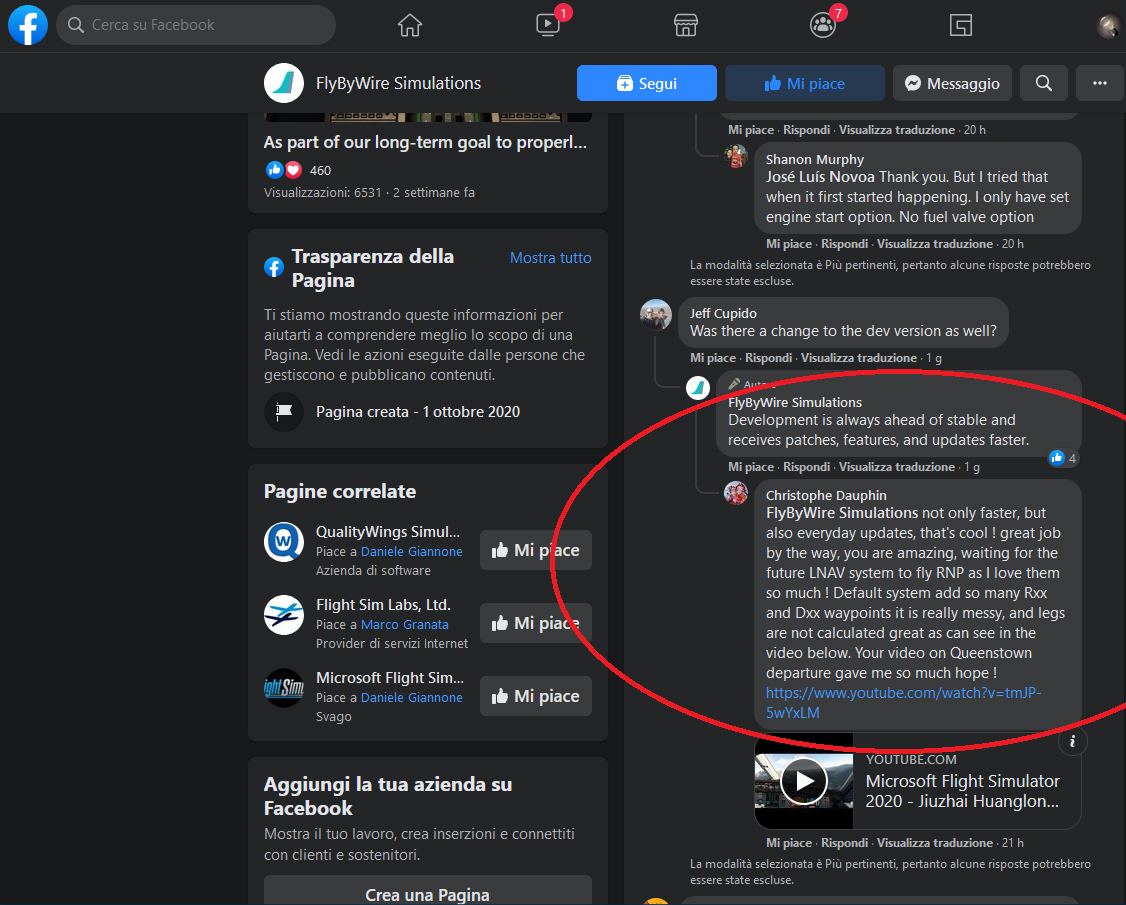Open the Flight Sim Labs, Ltd. page name
1126x905 pixels.
click(x=383, y=605)
